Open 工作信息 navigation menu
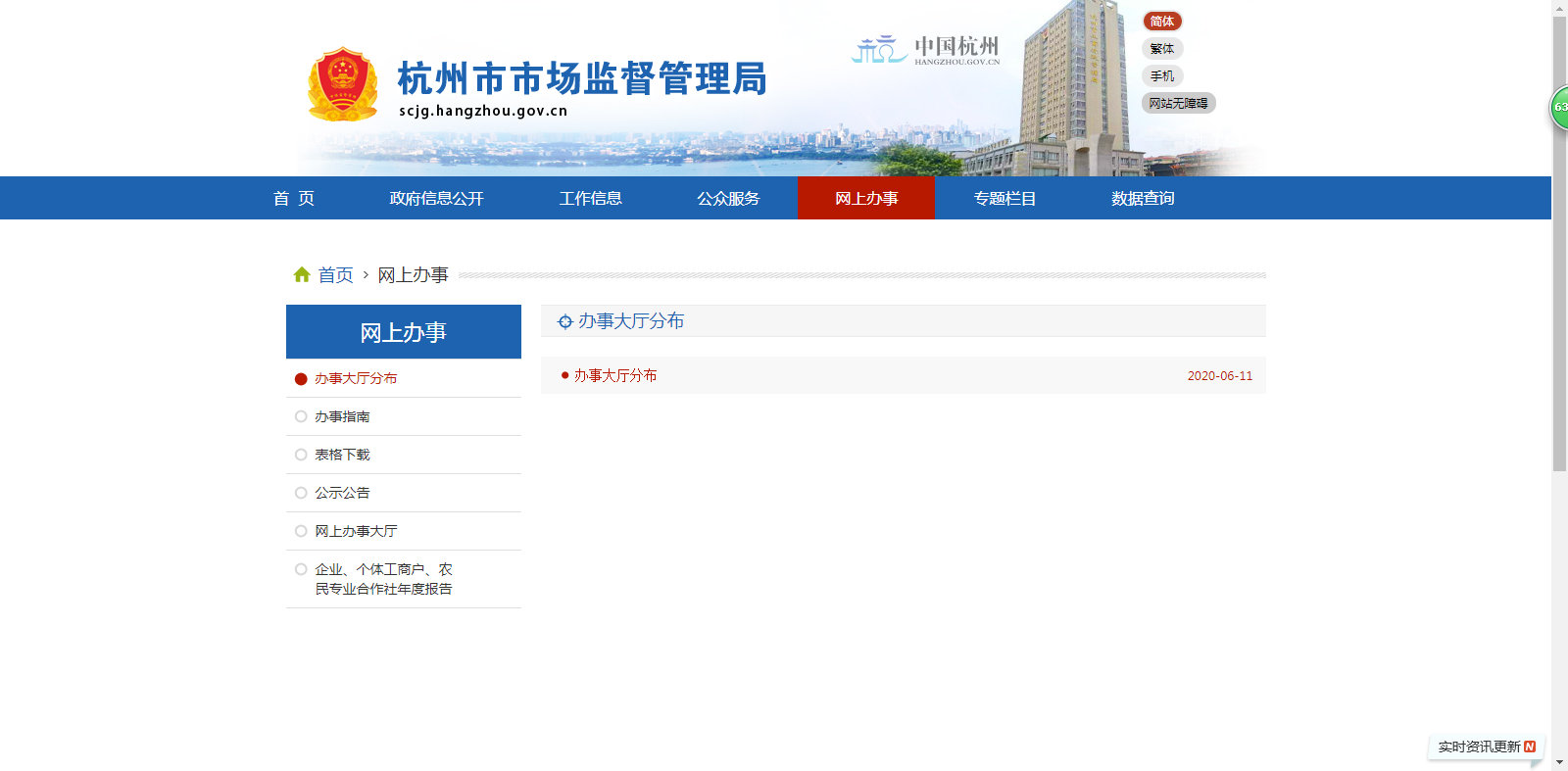Screen dimensions: 1568x771 click(x=591, y=198)
